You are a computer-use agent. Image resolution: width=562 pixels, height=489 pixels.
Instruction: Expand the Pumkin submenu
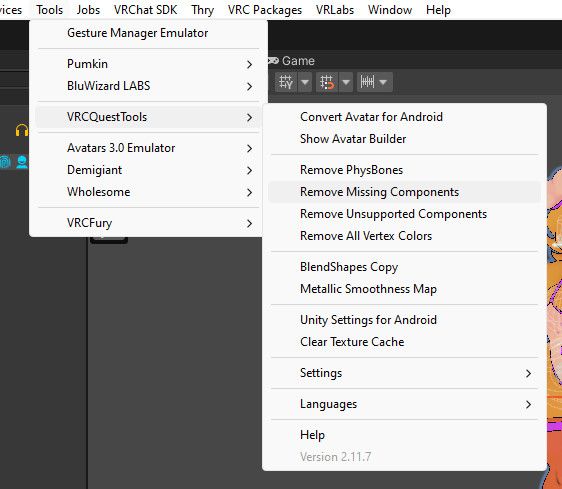148,64
